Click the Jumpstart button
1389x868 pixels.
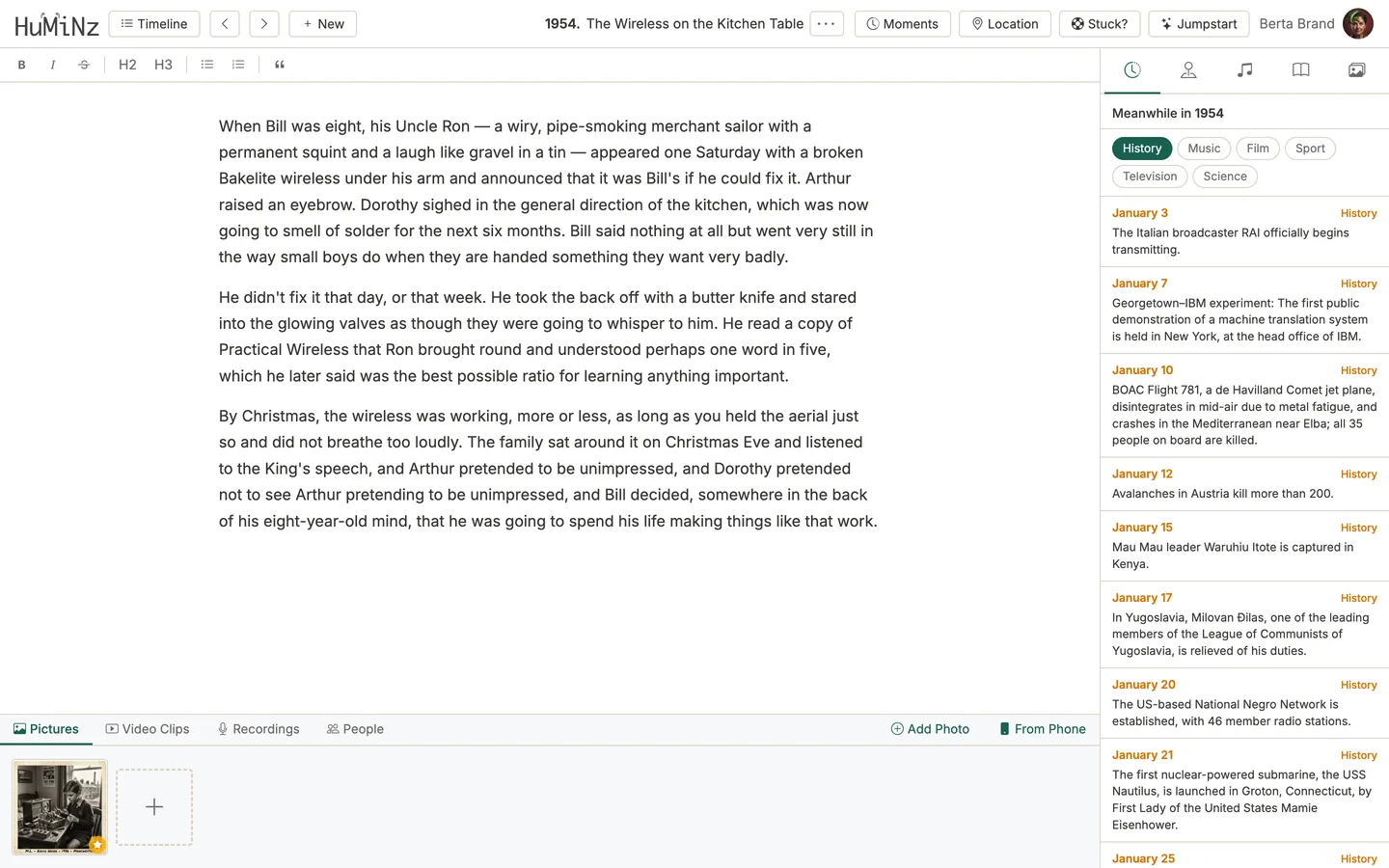click(x=1199, y=24)
